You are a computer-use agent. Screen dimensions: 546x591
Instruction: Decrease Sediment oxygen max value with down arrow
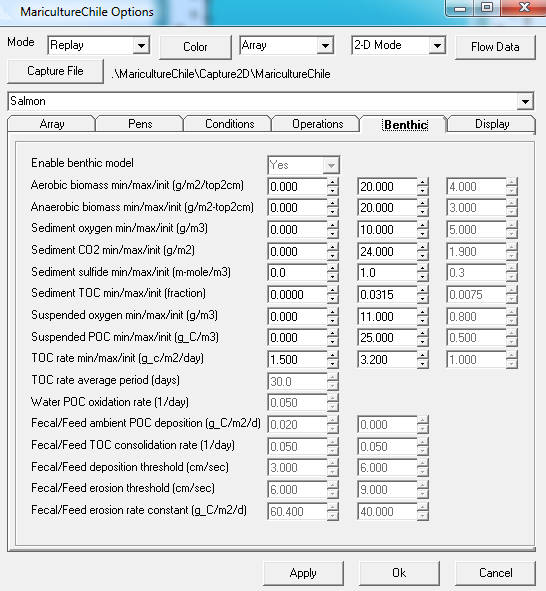tap(422, 234)
